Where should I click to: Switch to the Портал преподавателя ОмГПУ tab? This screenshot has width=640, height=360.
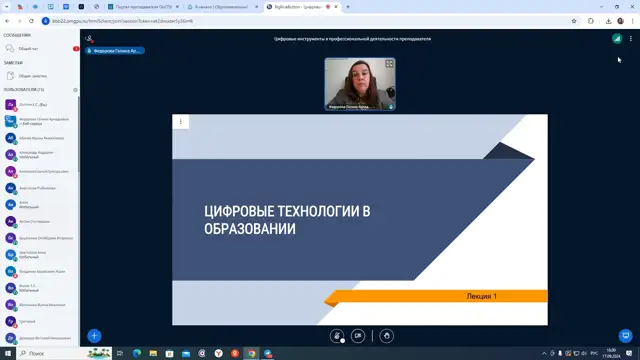(x=143, y=7)
